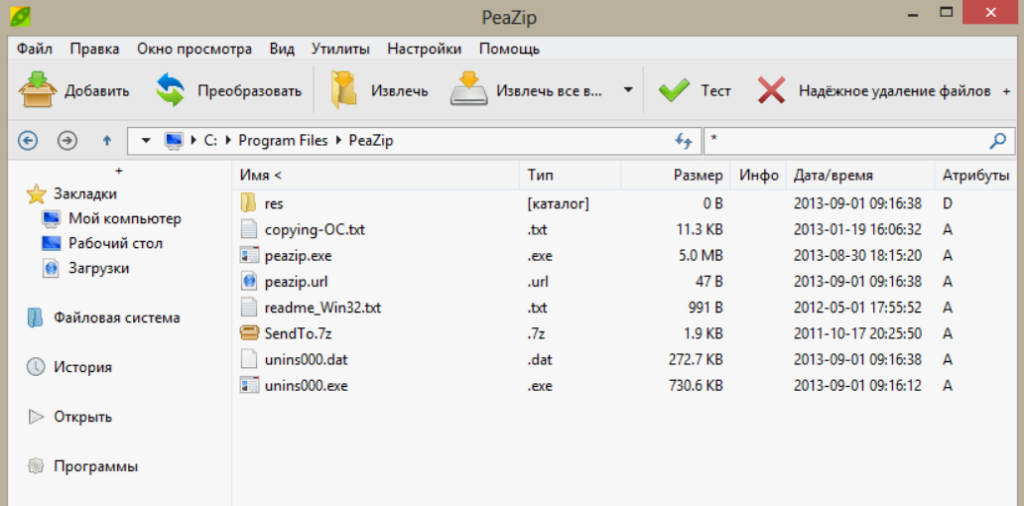1024x506 pixels.
Task: Select Рабочий стол bookmark
Action: (116, 244)
